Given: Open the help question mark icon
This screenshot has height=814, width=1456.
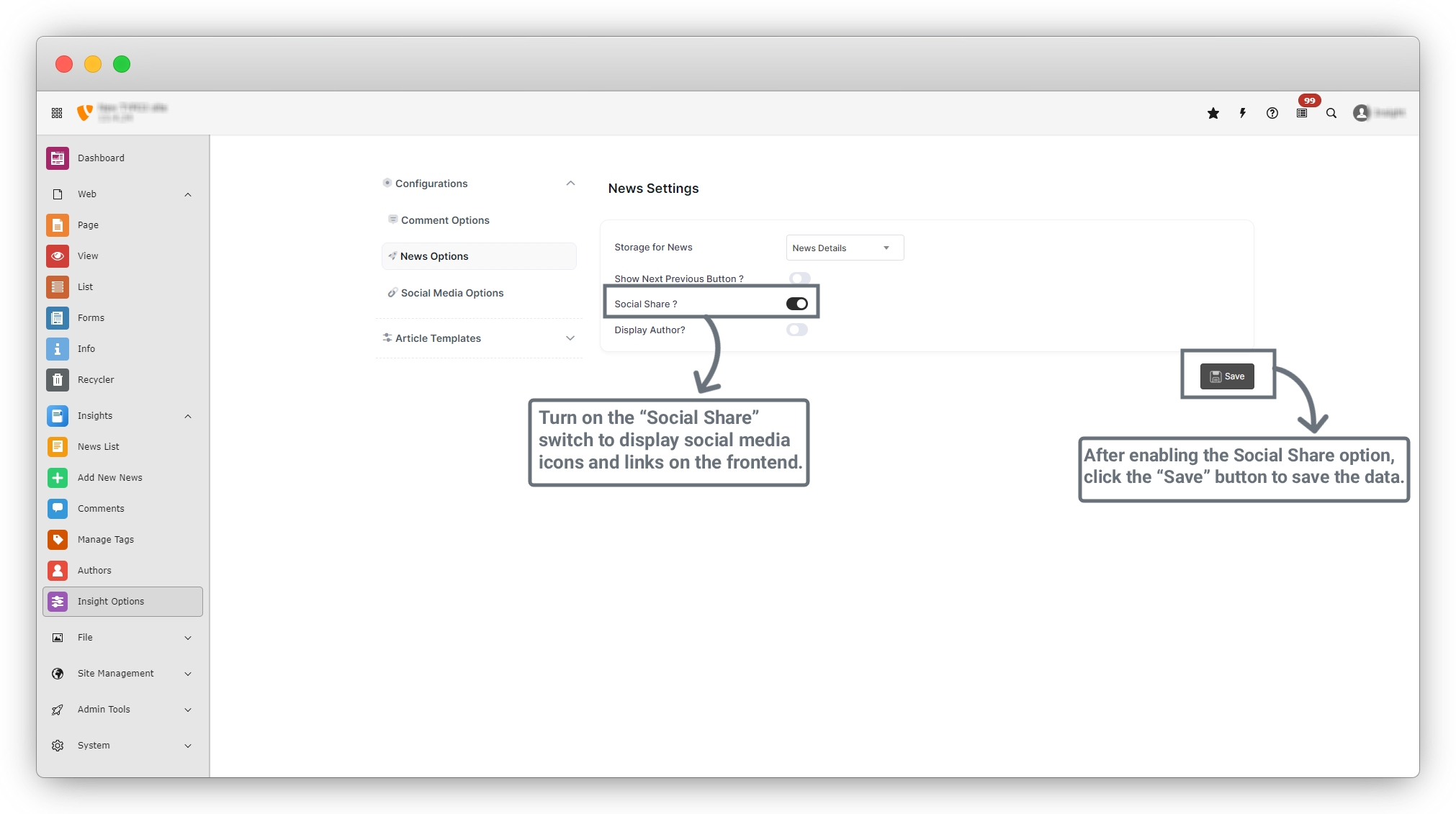Looking at the screenshot, I should coord(1272,113).
